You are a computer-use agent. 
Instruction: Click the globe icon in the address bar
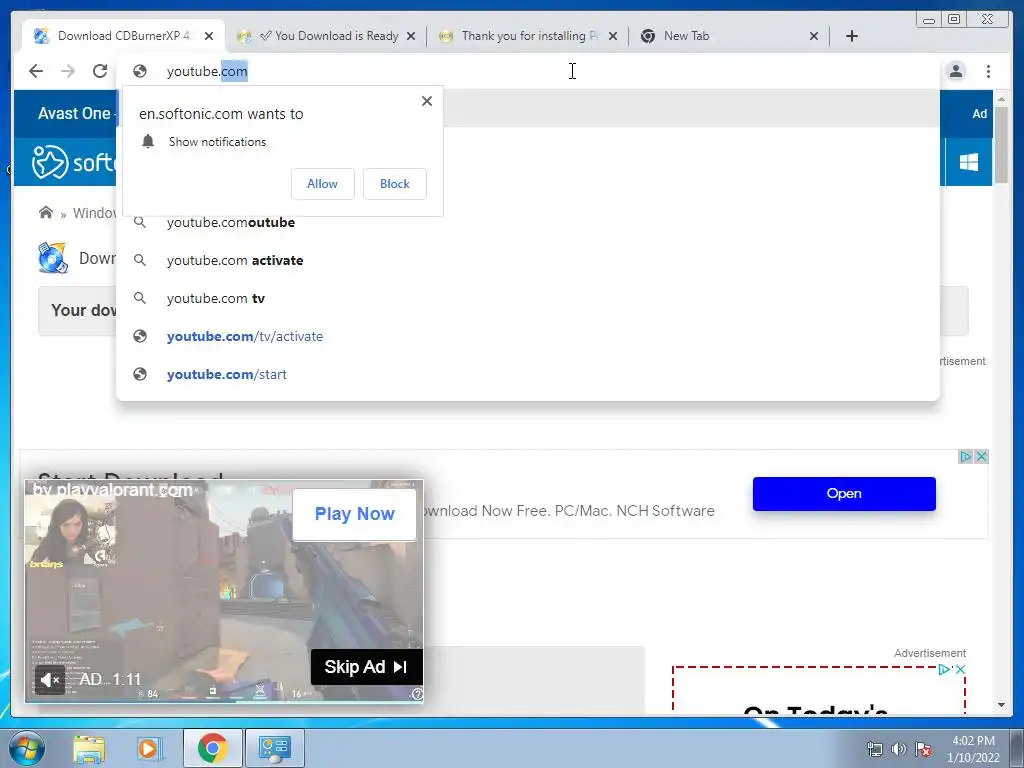pos(140,71)
